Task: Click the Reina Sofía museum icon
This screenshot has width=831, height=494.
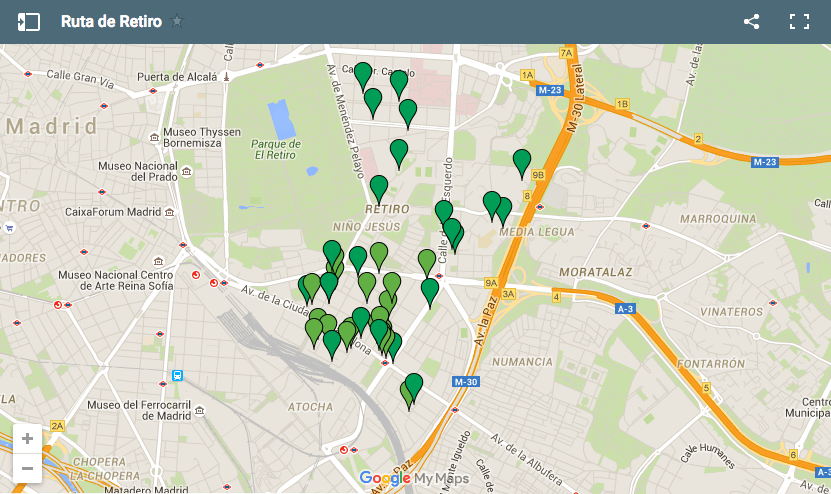Action: (158, 261)
